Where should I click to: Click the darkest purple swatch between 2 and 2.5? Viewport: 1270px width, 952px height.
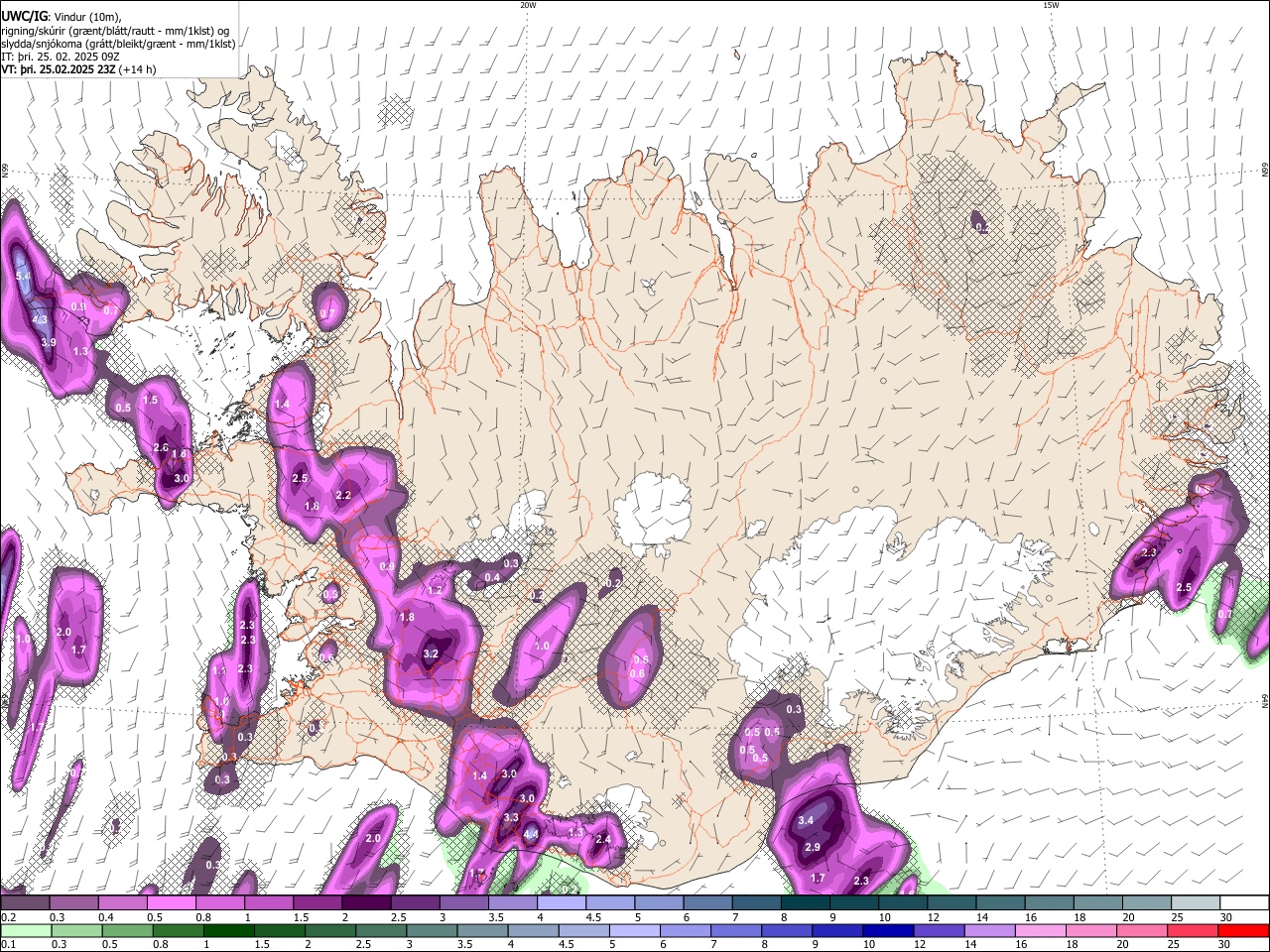click(x=365, y=902)
